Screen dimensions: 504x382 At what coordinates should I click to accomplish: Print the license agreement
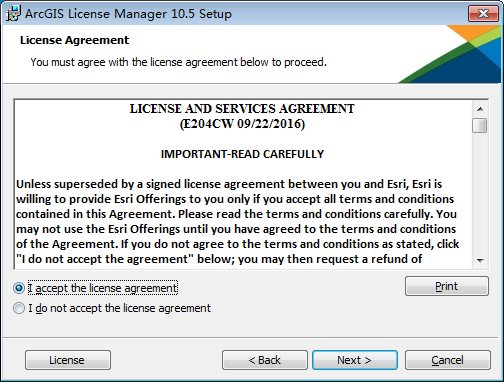[x=447, y=286]
